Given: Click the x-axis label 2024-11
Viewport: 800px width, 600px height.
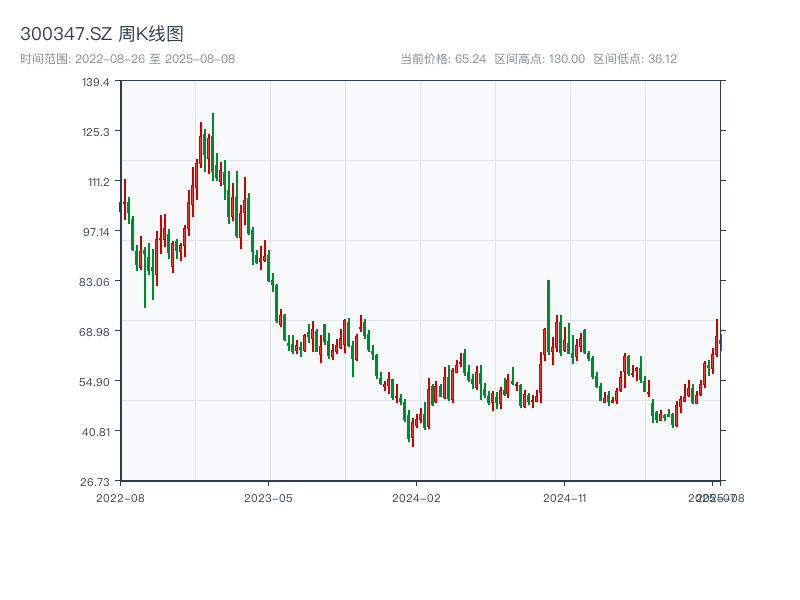Looking at the screenshot, I should (x=564, y=498).
